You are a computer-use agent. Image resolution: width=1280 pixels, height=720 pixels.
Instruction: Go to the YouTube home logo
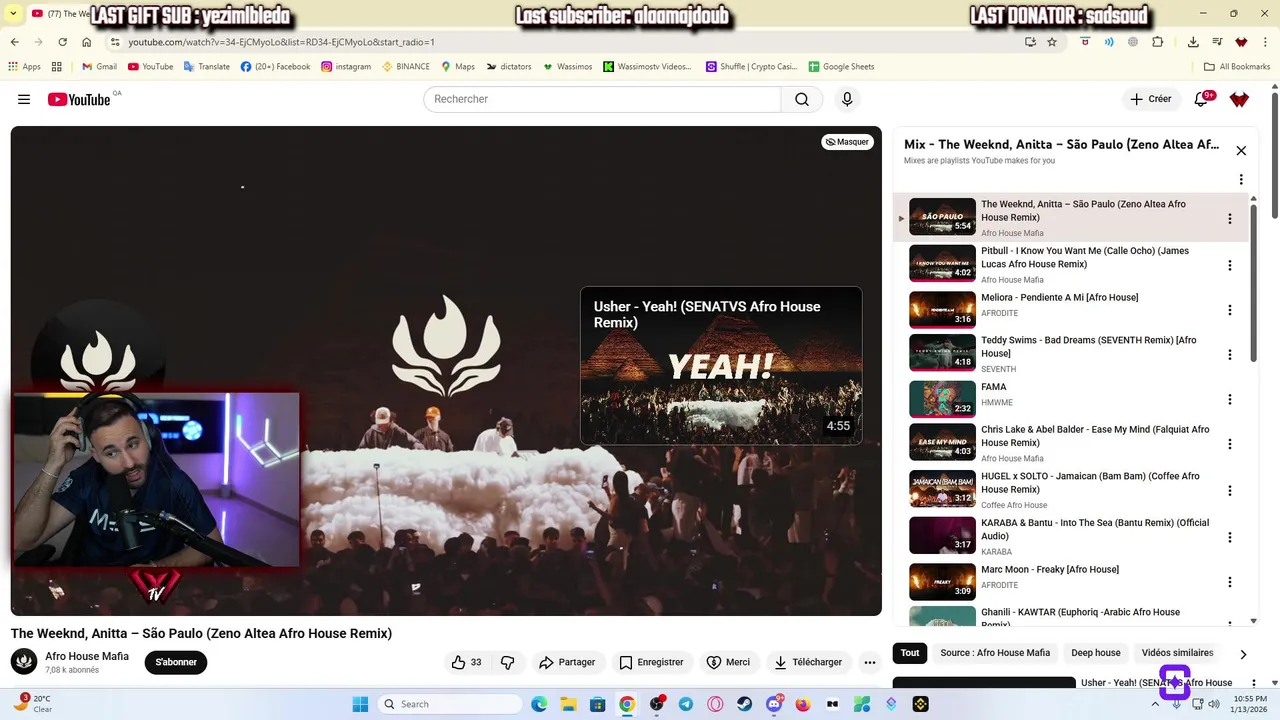click(x=78, y=99)
